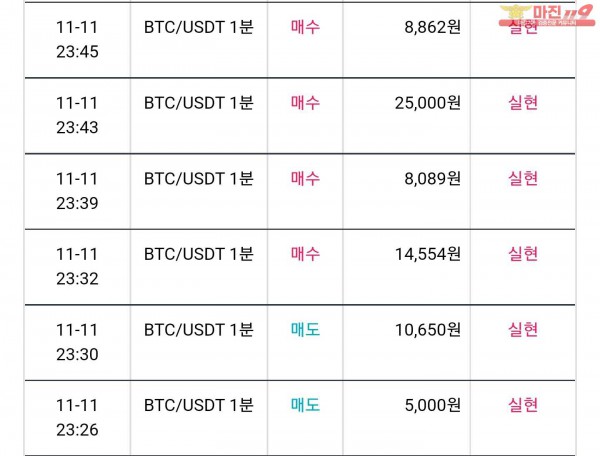Click 실현 status in the 8,089원 row

523,178
